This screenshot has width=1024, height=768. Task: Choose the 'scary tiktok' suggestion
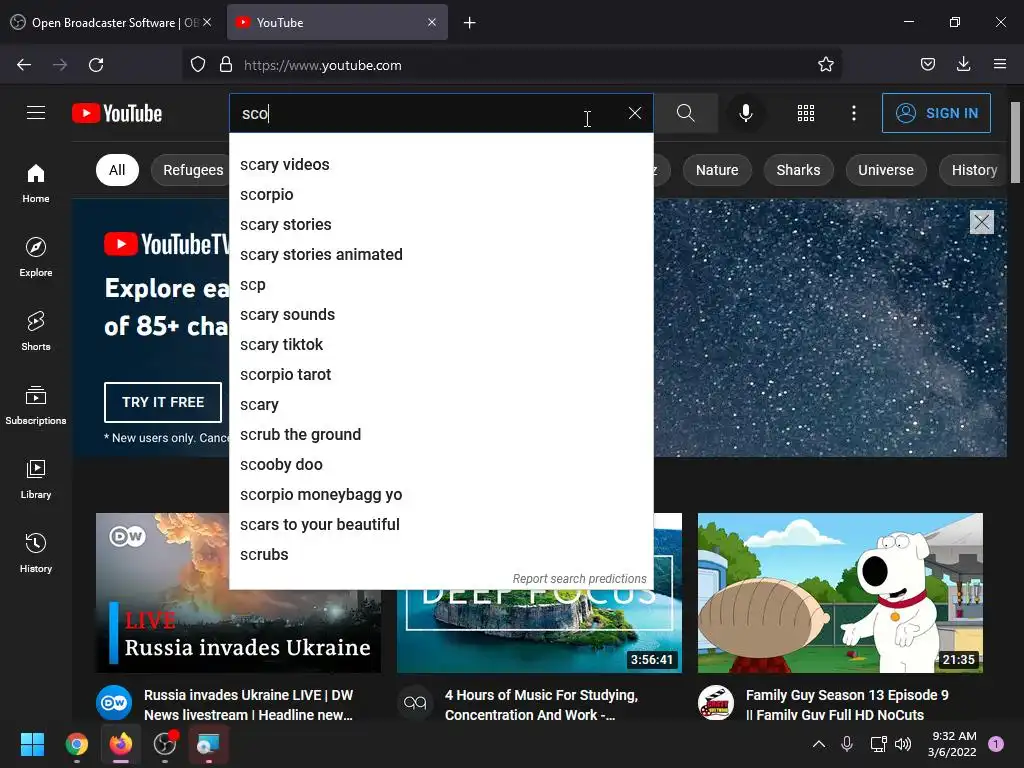coord(441,345)
